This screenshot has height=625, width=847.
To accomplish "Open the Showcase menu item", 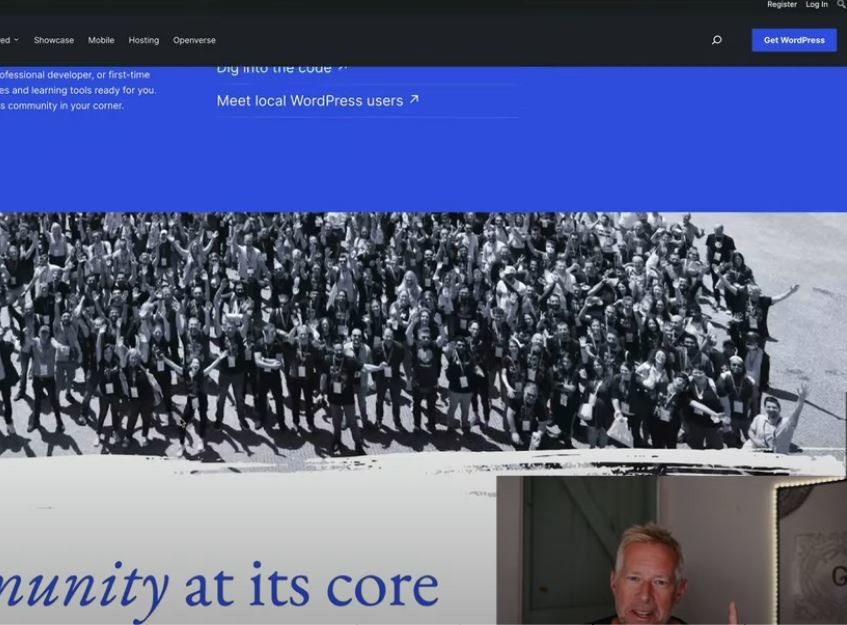I will (54, 40).
